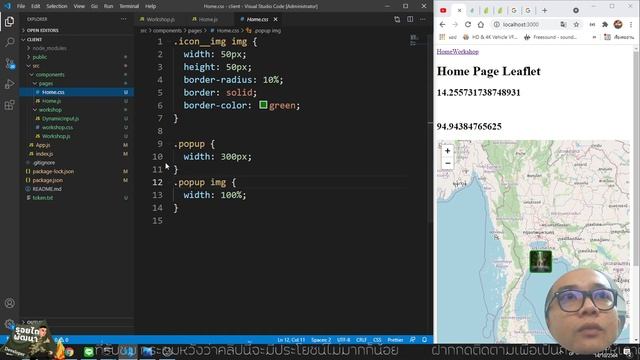Open the Chrome profile avatar

point(618,24)
